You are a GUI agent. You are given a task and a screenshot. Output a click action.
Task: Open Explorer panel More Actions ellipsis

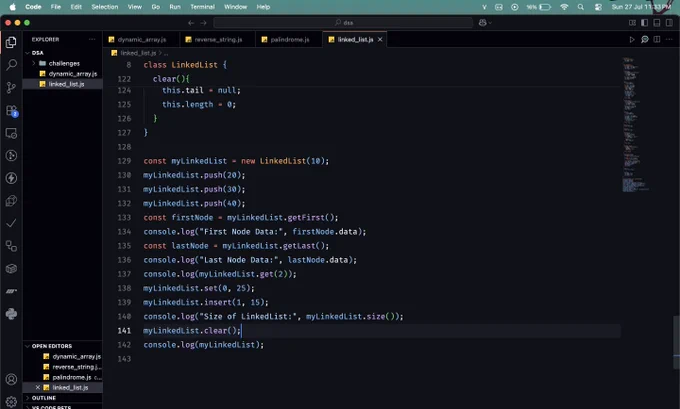tap(92, 39)
